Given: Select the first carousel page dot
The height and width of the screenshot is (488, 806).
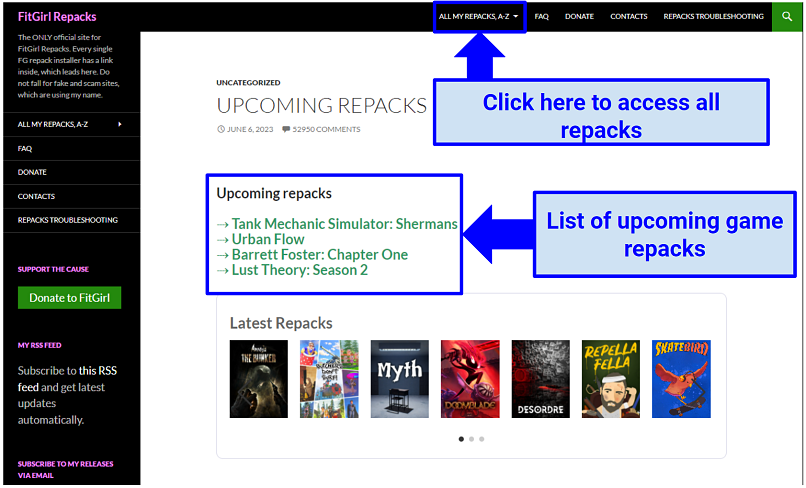Looking at the screenshot, I should tap(461, 439).
